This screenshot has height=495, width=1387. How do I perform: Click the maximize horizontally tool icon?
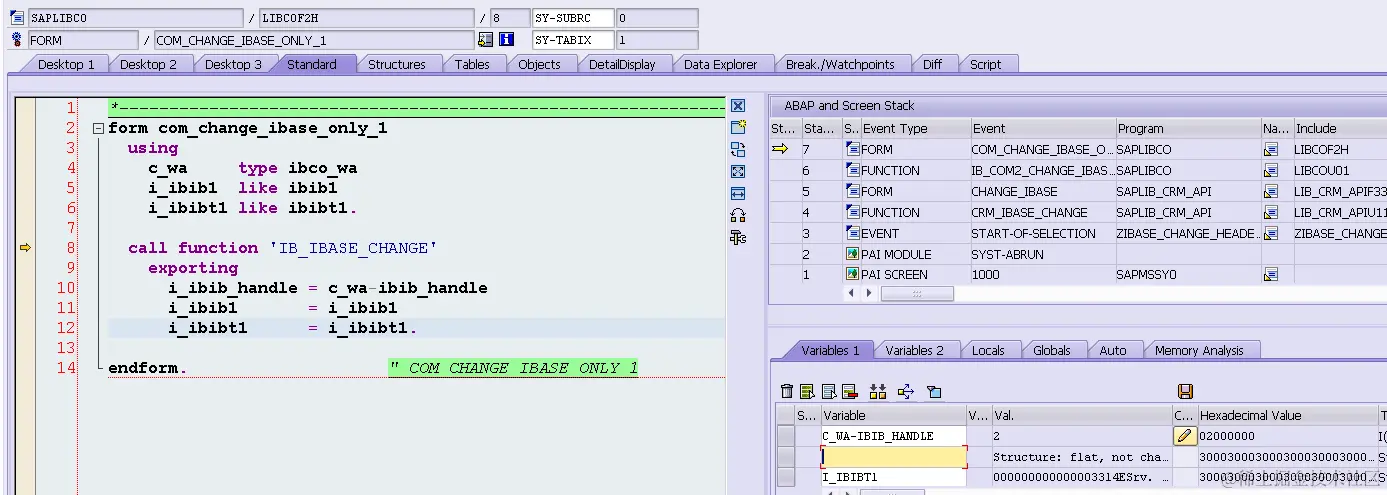point(738,193)
